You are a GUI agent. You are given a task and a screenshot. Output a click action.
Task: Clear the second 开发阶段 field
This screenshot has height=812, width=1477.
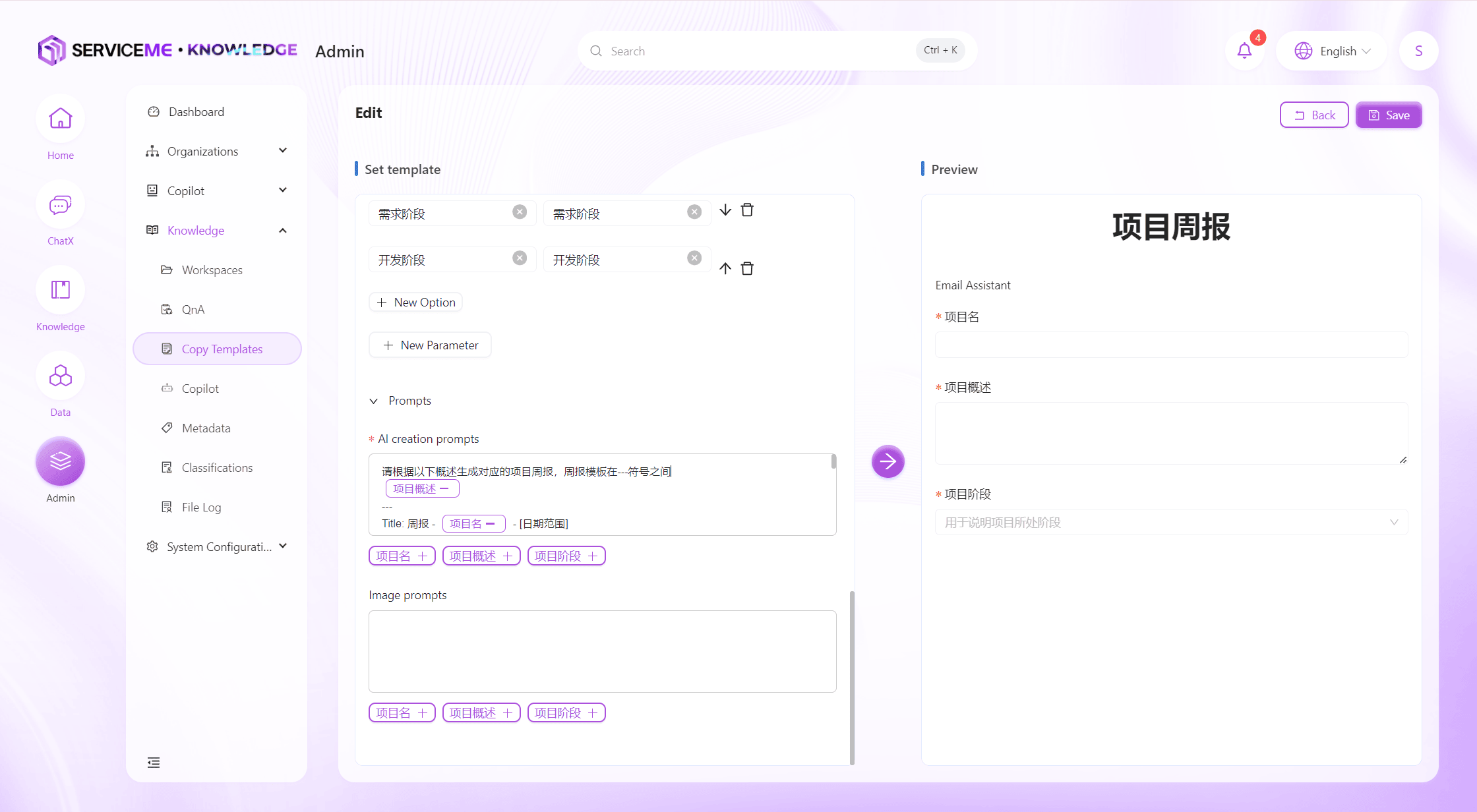coord(694,258)
